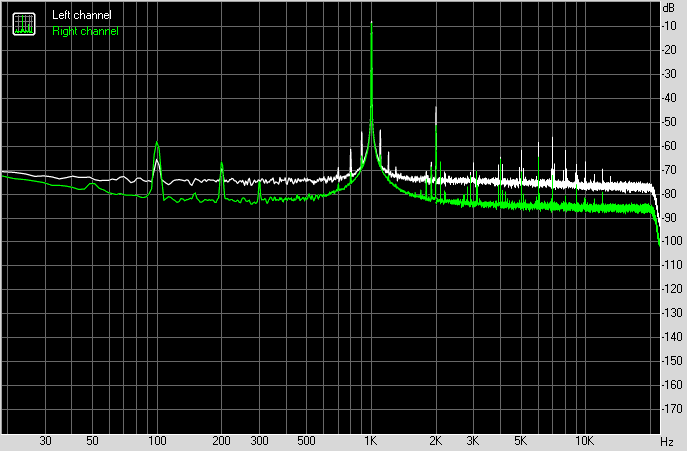Click the Hz unit label
Screen dimensions: 687x451
pos(667,441)
